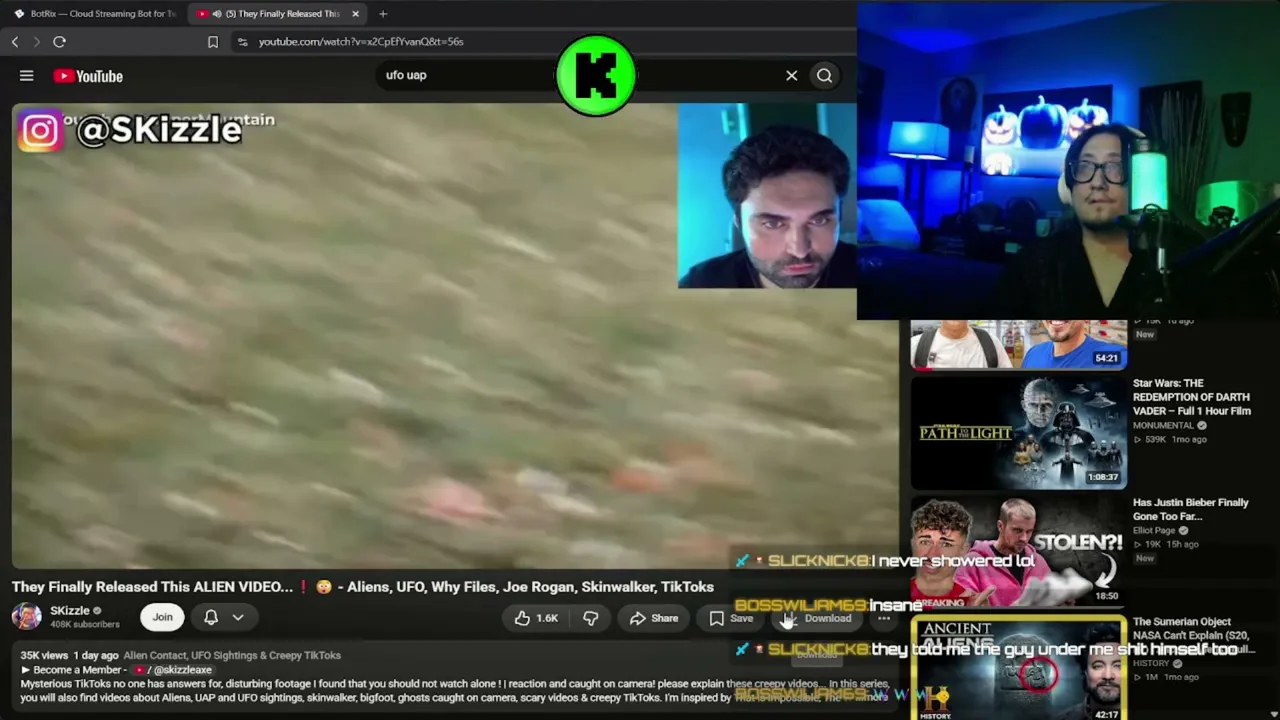Expand the notification options chevron
Viewport: 1280px width, 720px height.
(x=238, y=617)
